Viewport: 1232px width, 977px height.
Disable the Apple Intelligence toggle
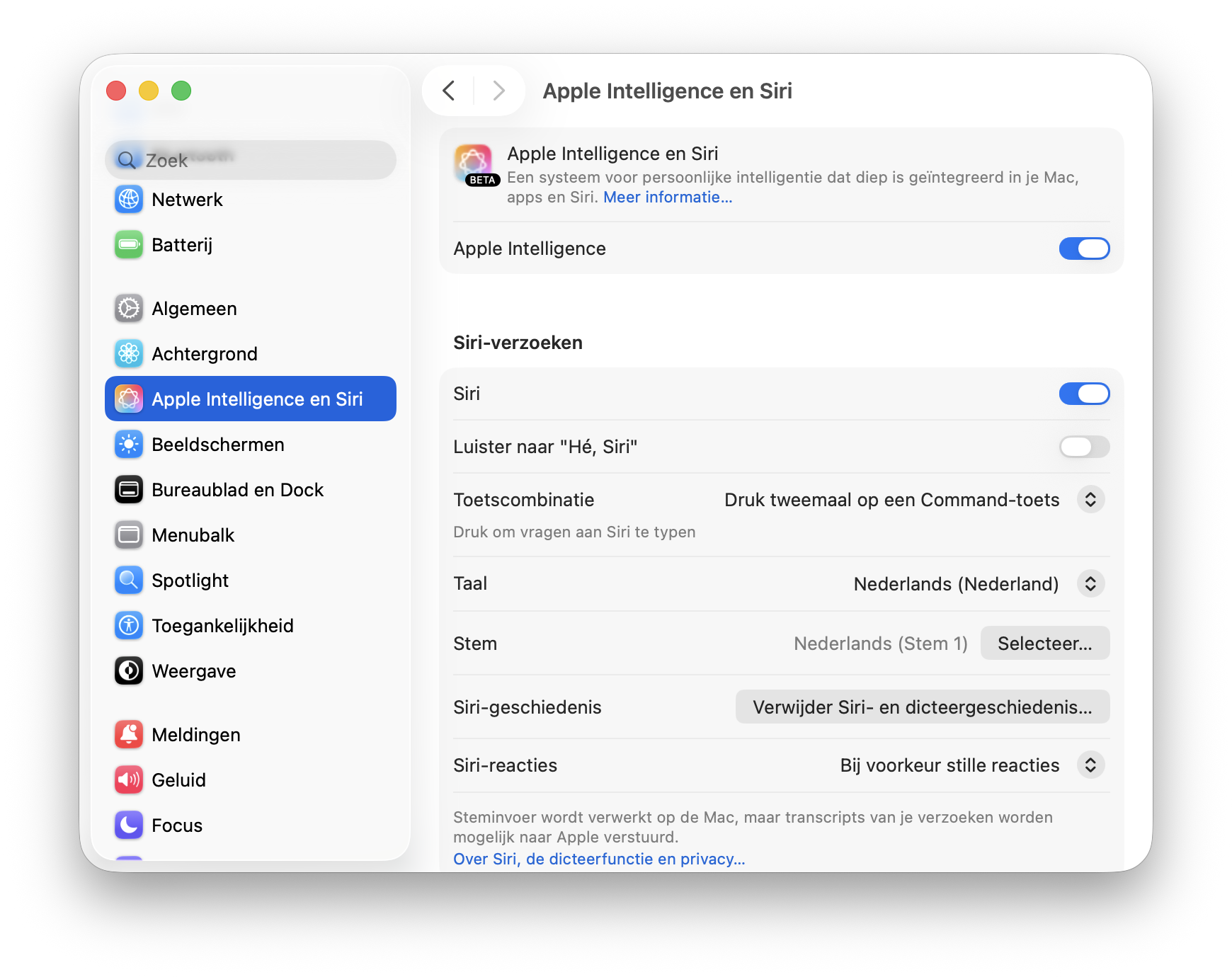coord(1084,248)
